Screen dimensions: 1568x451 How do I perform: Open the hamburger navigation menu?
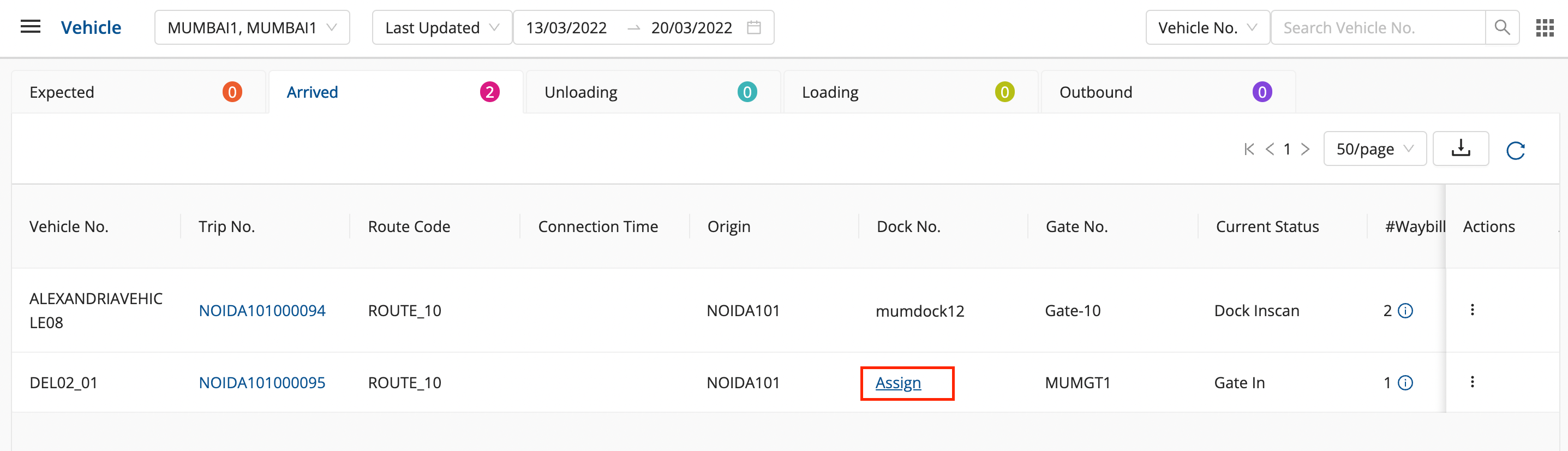tap(31, 27)
